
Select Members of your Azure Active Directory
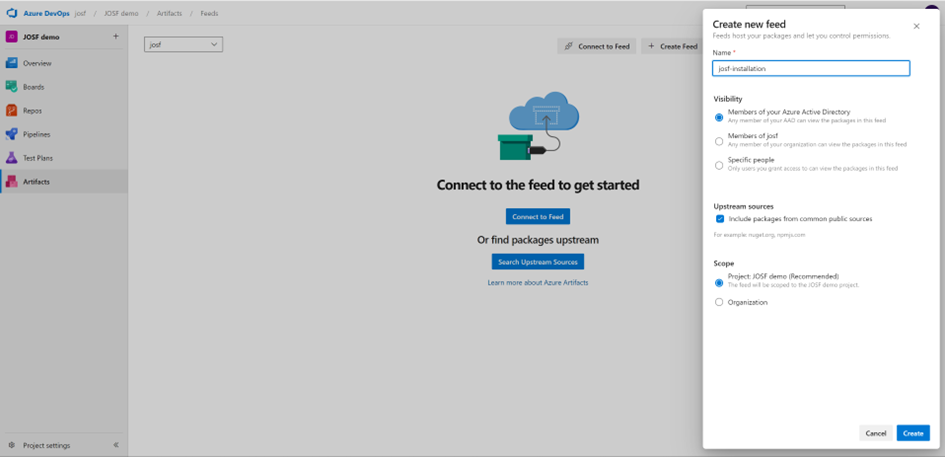coord(719,117)
